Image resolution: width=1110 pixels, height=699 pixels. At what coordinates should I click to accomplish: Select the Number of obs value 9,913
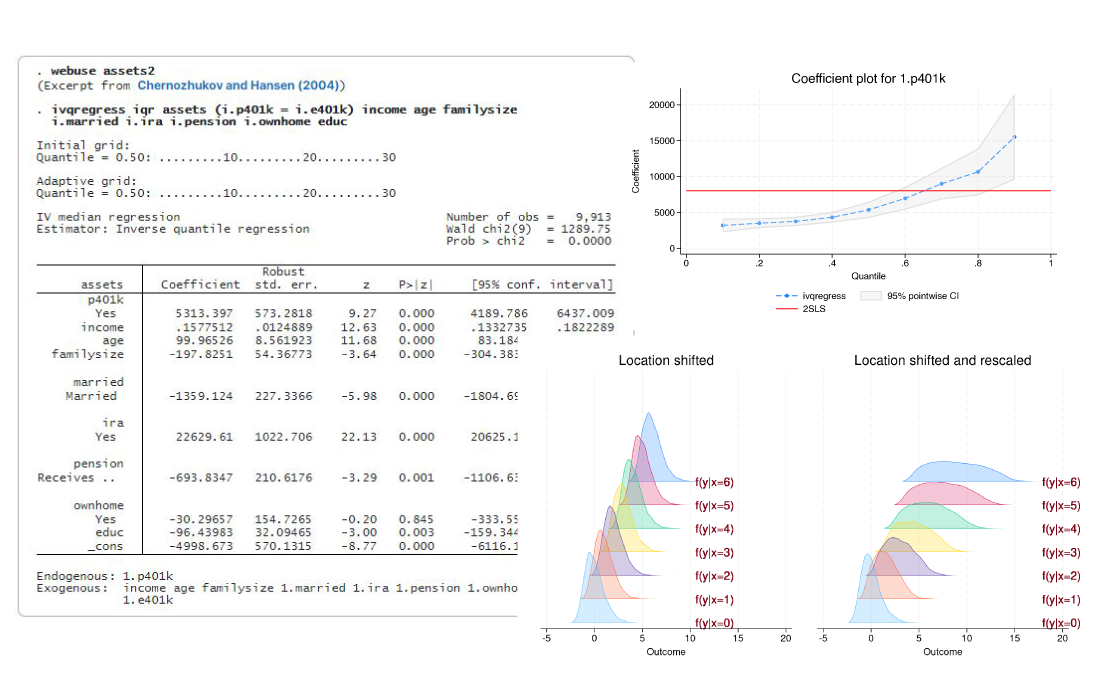click(593, 217)
